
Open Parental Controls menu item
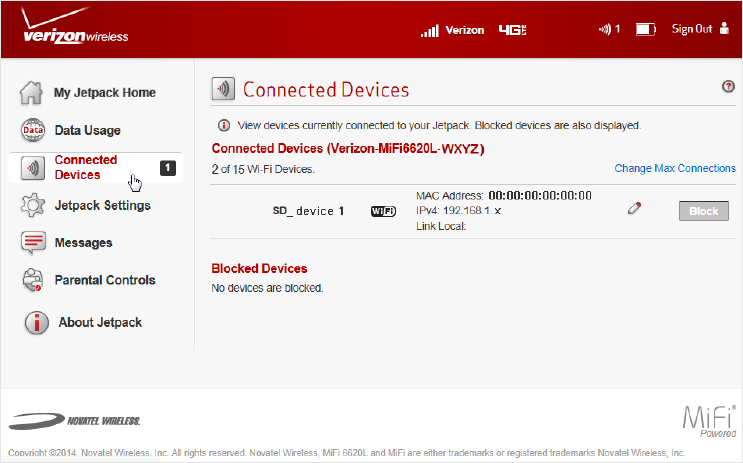(x=105, y=281)
